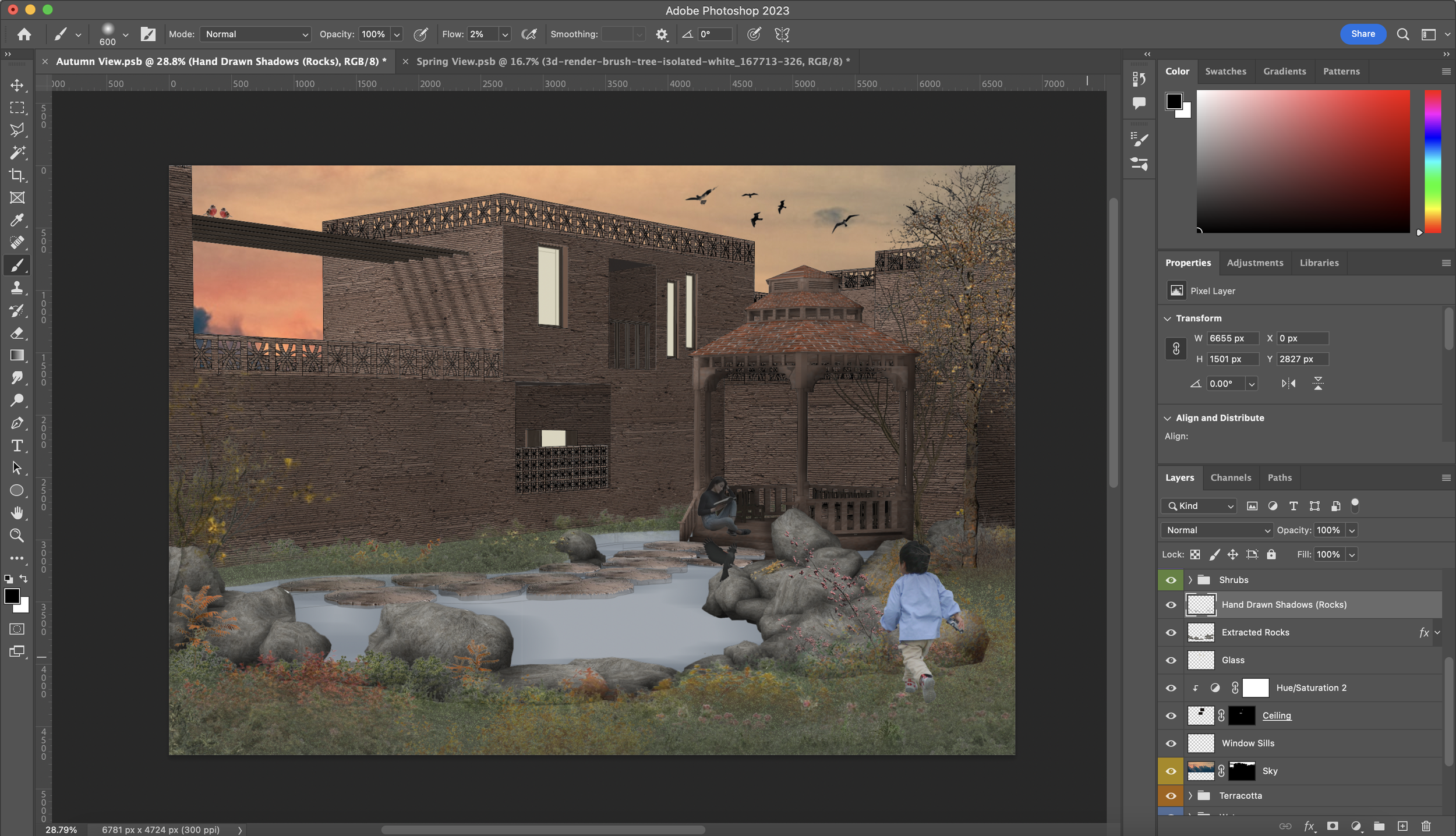This screenshot has height=836, width=1456.
Task: Open the layer Opacity dropdown
Action: 1352,530
